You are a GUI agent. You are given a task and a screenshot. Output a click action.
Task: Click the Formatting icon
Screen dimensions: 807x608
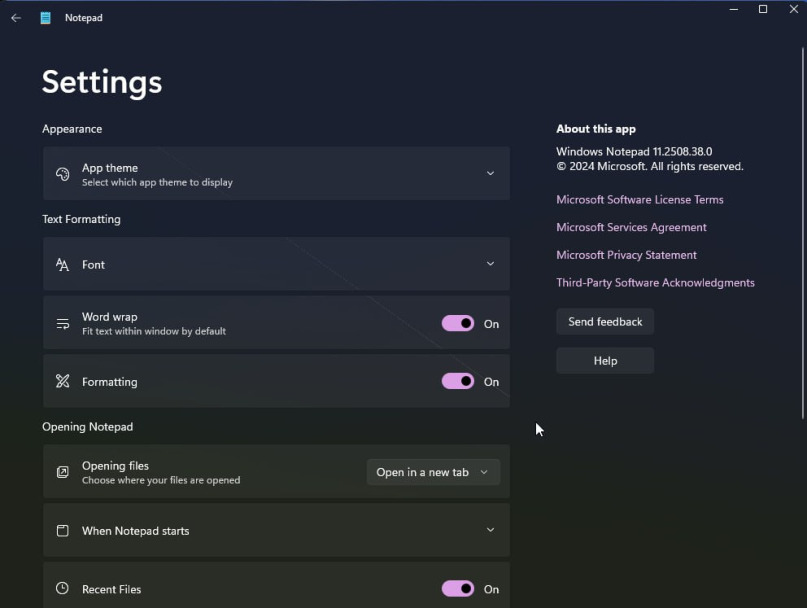click(62, 381)
